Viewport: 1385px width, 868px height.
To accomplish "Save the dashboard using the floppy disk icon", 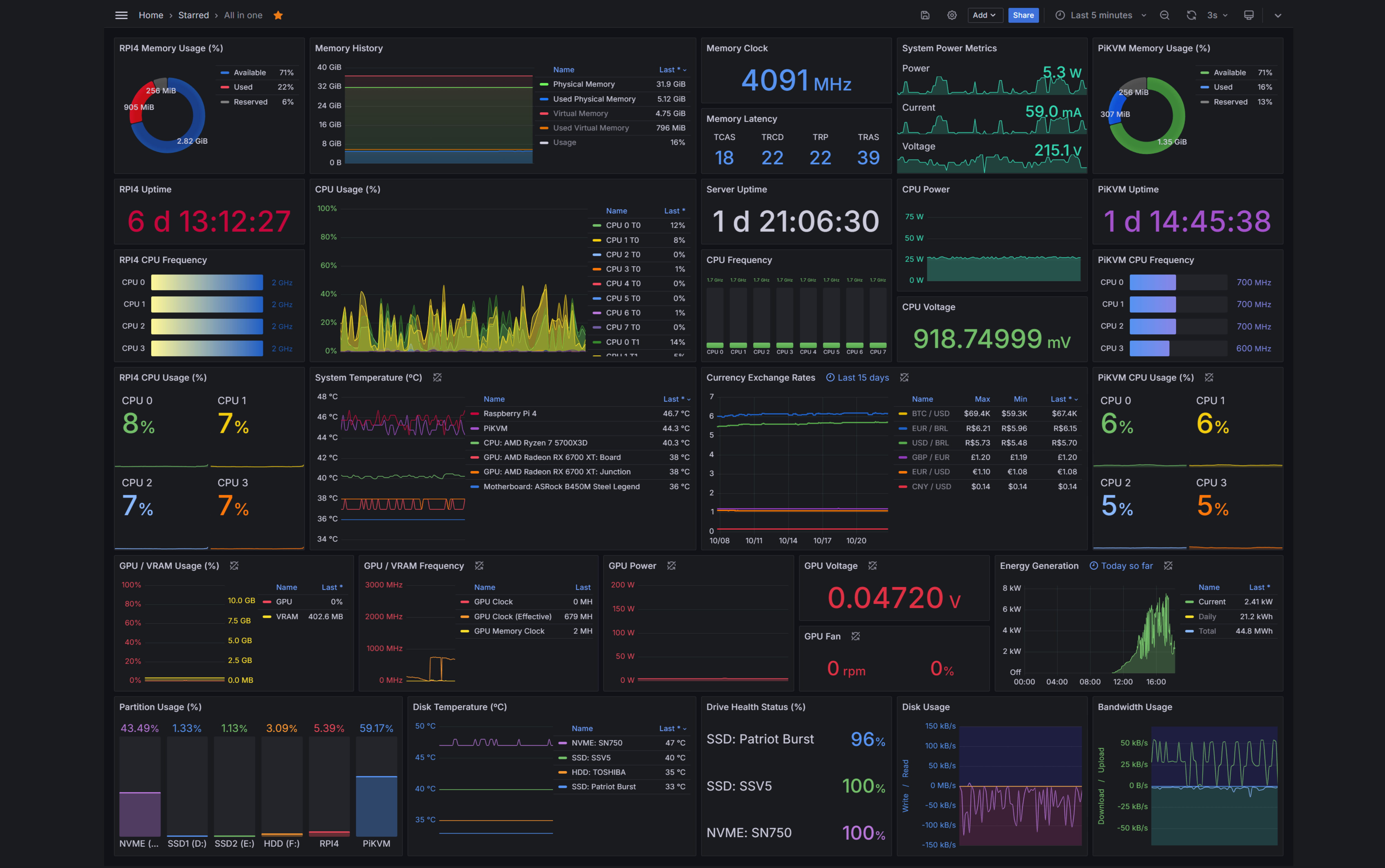I will point(925,15).
